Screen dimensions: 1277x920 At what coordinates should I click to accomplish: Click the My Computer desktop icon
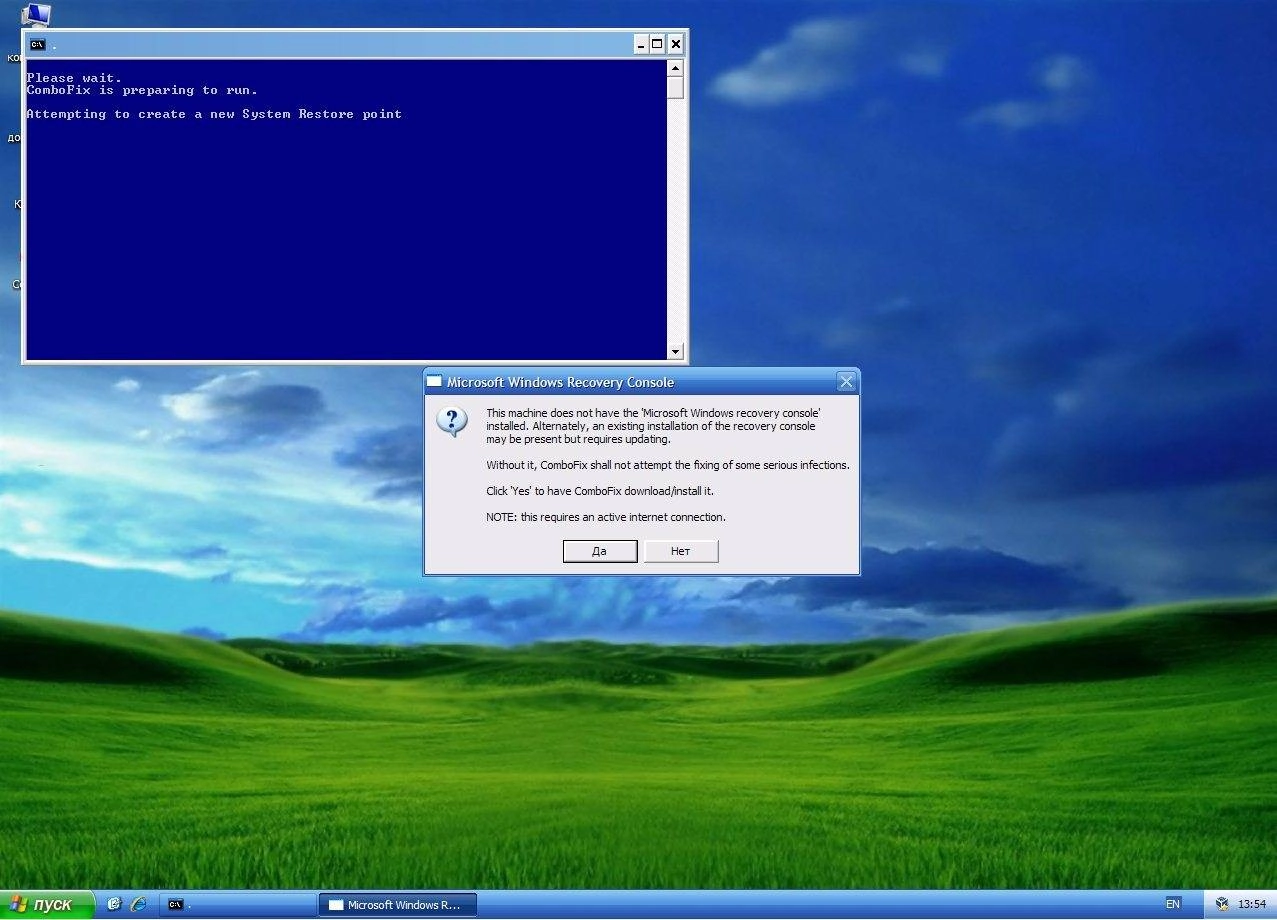click(35, 14)
